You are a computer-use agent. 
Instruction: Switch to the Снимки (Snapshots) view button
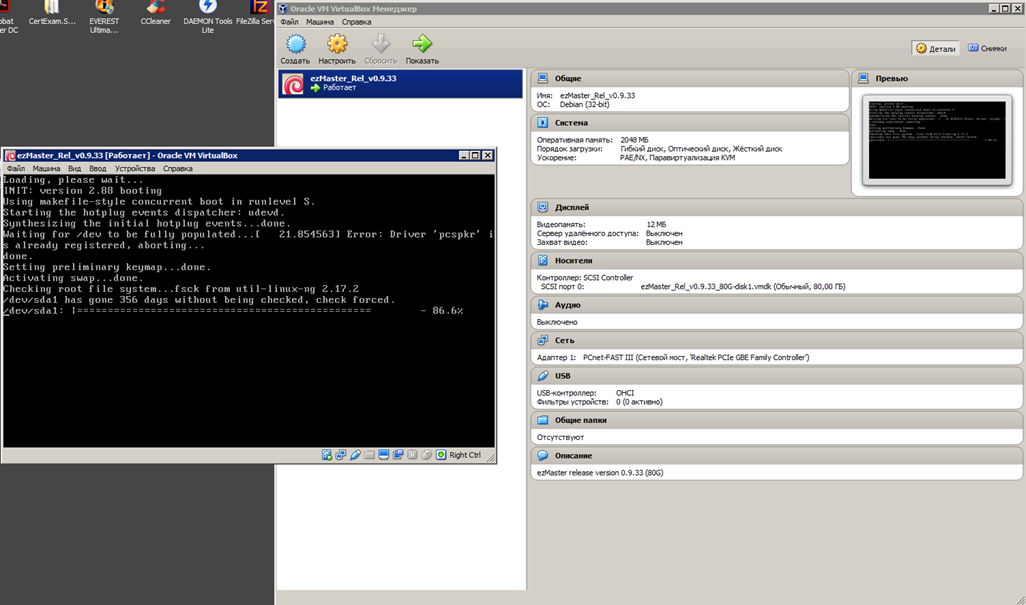[x=987, y=48]
